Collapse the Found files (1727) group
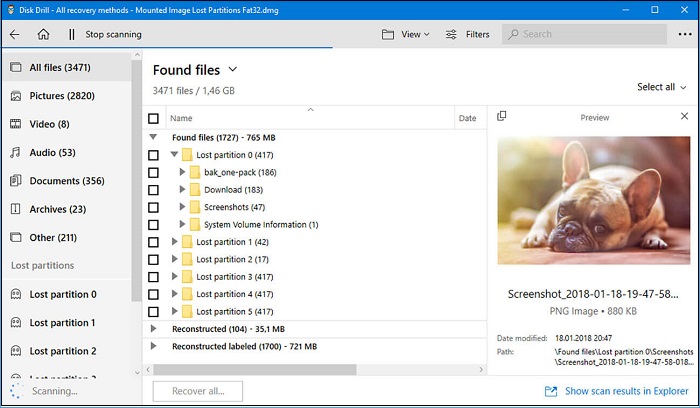 (153, 137)
